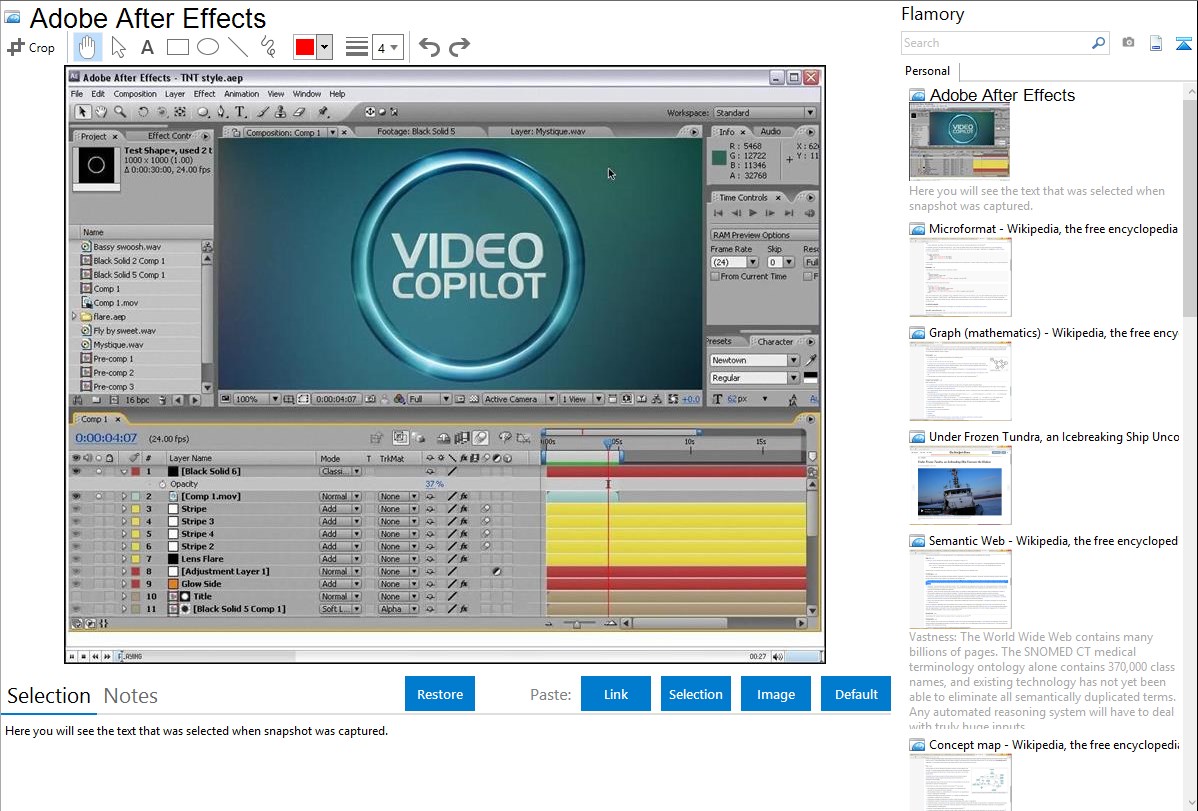Undo the last annotation
Viewport: 1198px width, 811px height.
pyautogui.click(x=429, y=47)
